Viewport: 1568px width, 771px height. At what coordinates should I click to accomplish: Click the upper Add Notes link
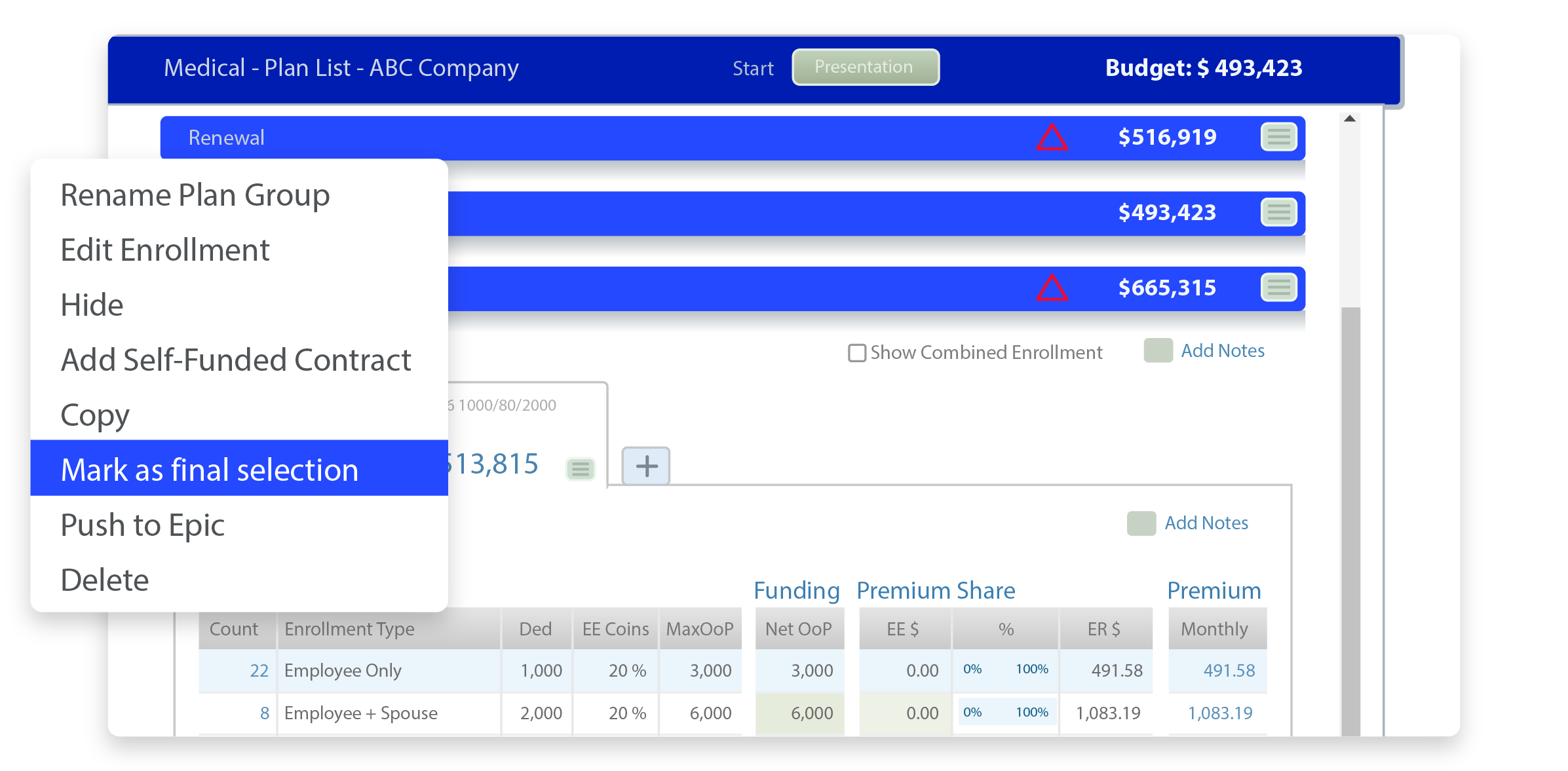[x=1222, y=350]
